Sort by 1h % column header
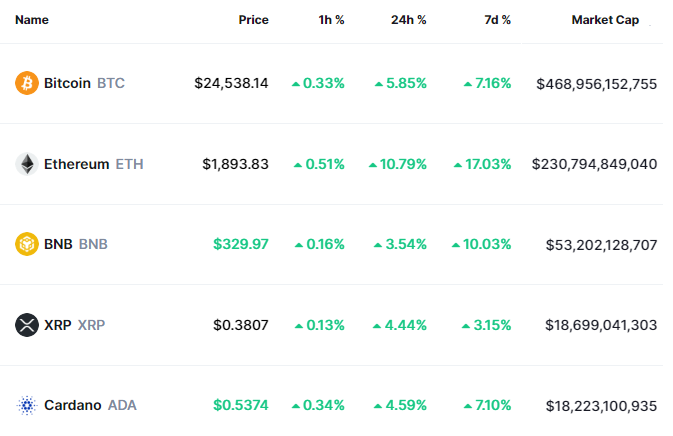 tap(329, 20)
